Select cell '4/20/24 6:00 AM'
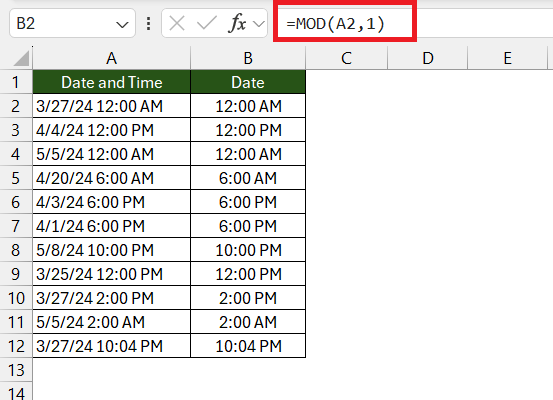 [111, 178]
